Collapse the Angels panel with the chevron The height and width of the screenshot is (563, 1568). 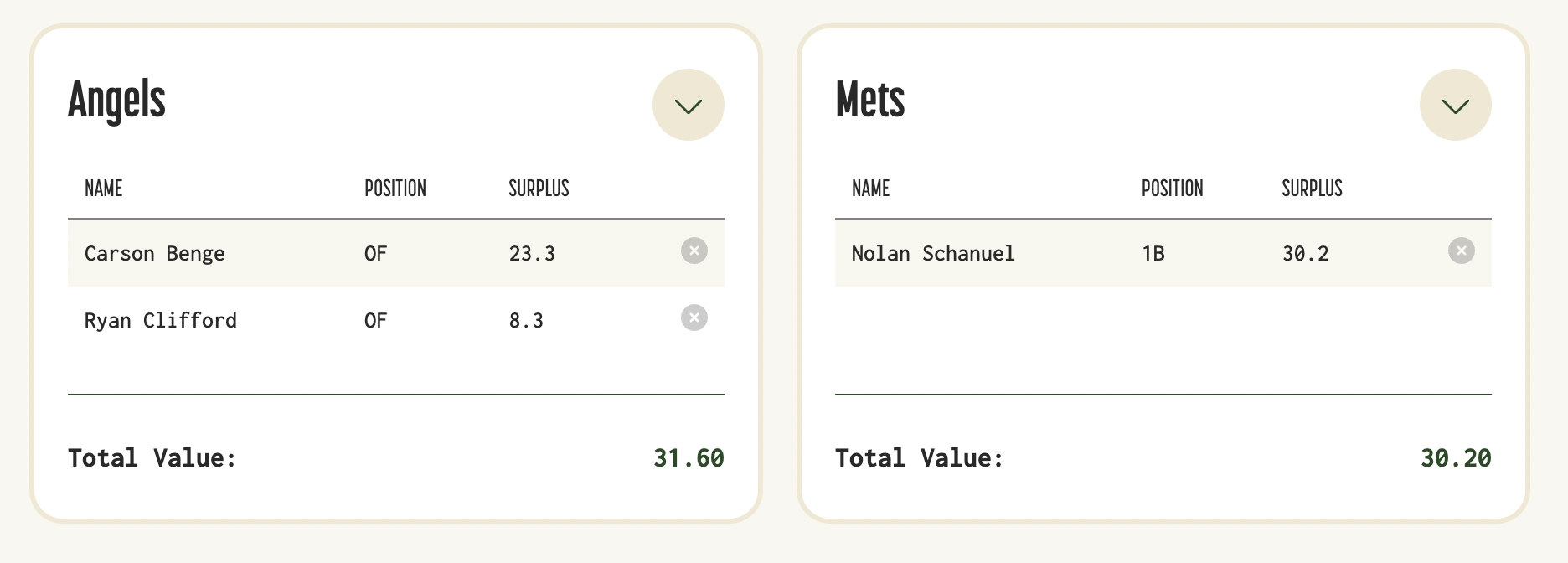pos(688,105)
